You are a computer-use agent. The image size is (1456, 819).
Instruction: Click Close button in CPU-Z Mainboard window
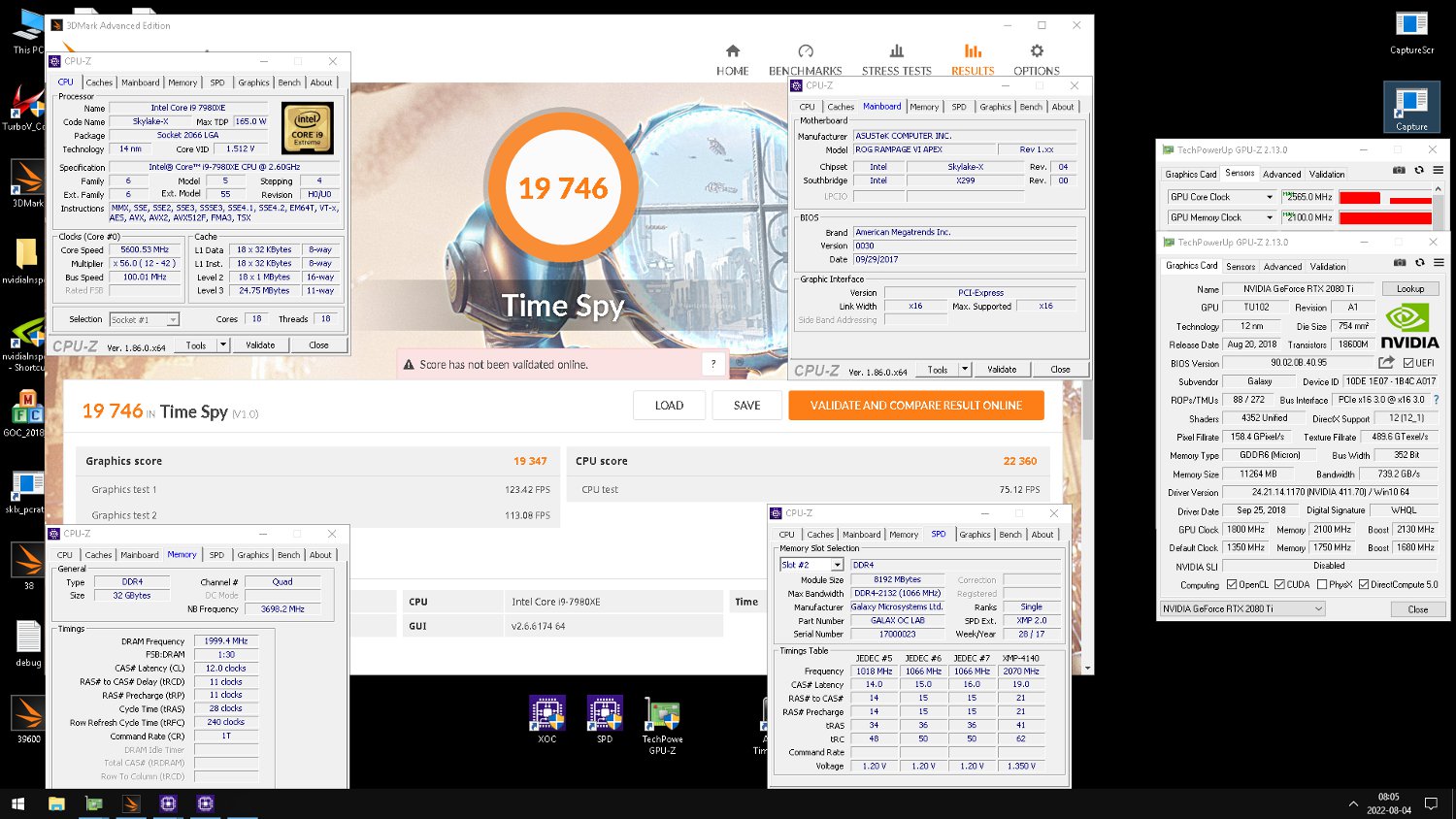tap(1060, 369)
